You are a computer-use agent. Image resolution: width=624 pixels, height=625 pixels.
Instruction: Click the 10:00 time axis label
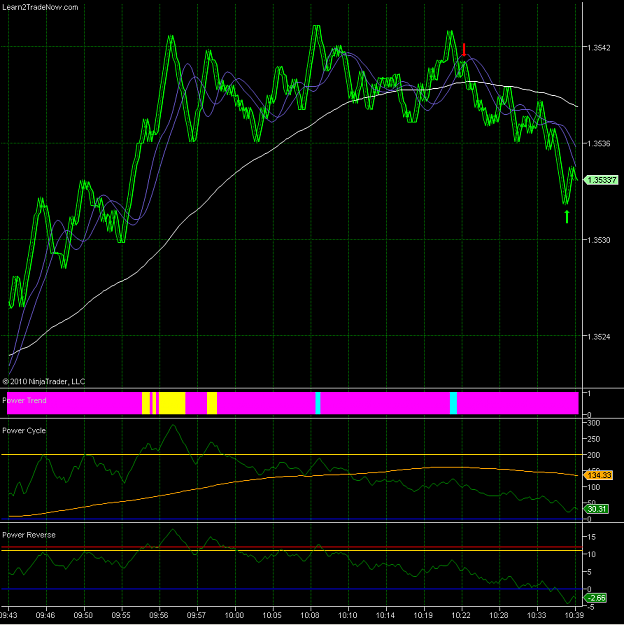234,615
